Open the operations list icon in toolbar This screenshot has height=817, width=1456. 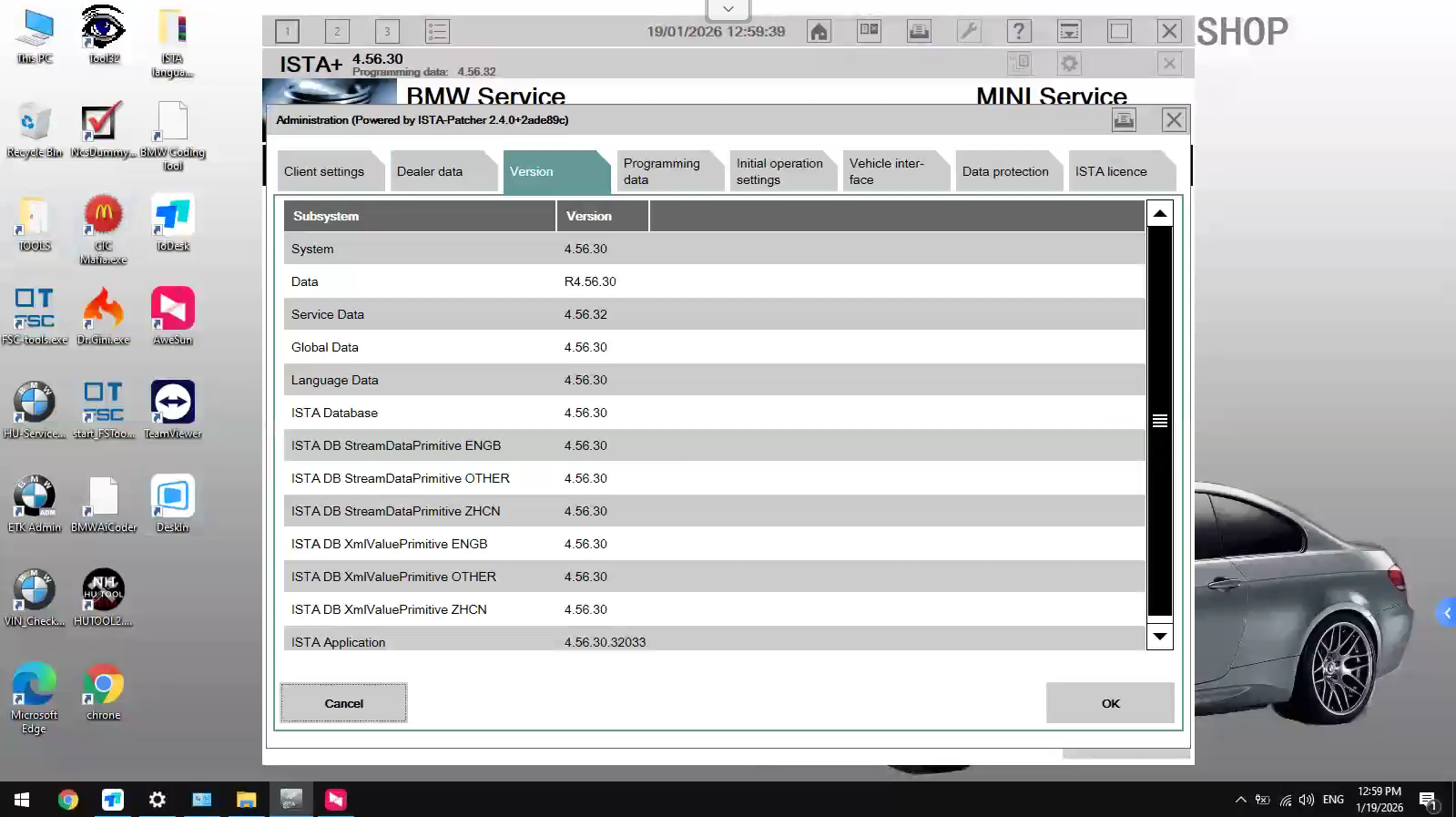(437, 32)
